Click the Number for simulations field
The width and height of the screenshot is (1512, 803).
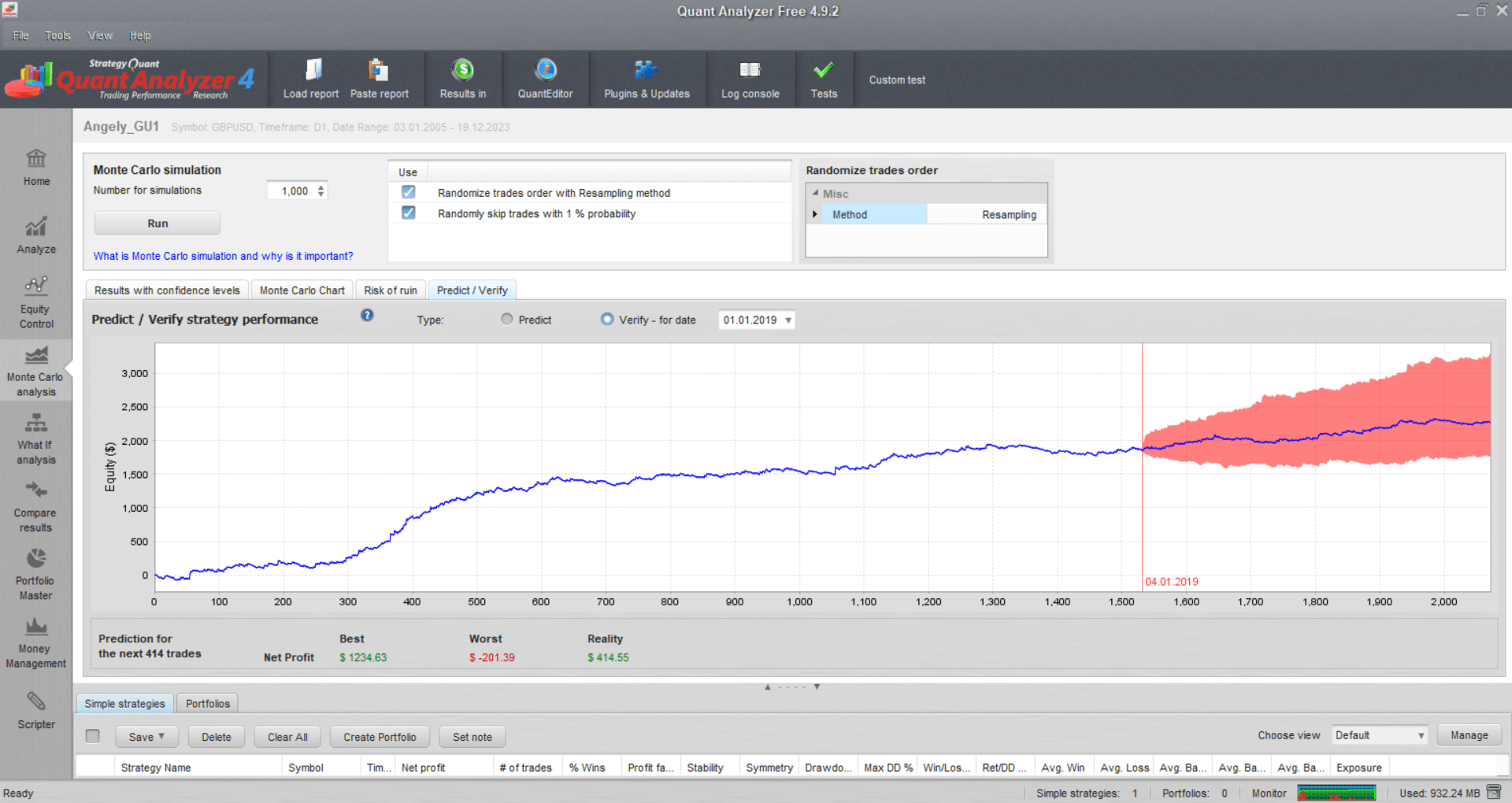click(295, 191)
